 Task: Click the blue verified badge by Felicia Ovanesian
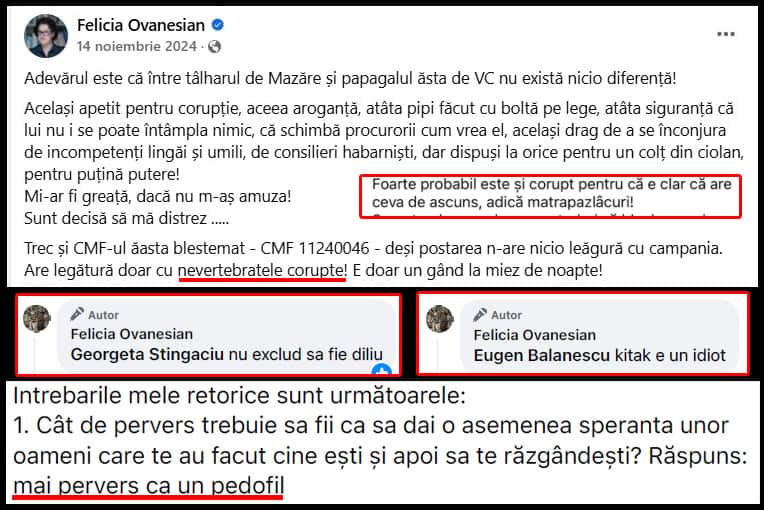click(x=217, y=25)
